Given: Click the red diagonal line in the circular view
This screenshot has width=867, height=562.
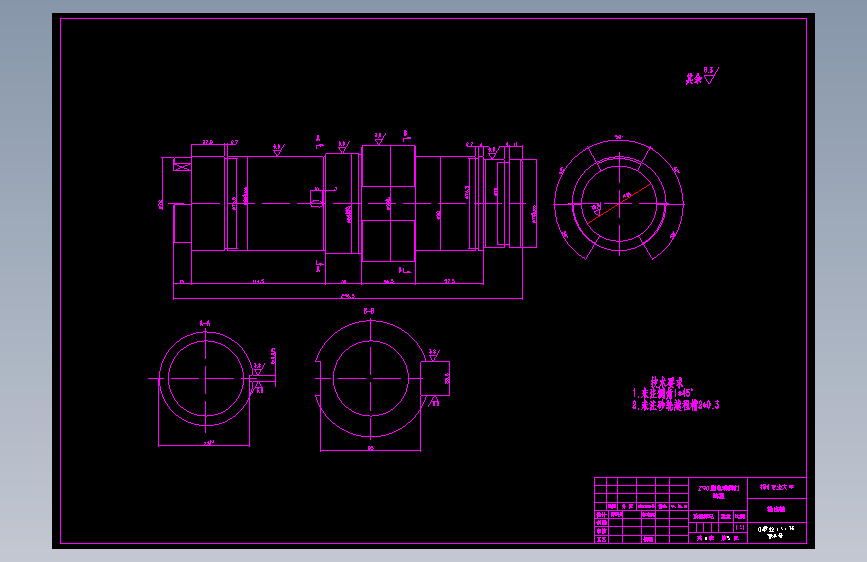Looking at the screenshot, I should point(618,204).
